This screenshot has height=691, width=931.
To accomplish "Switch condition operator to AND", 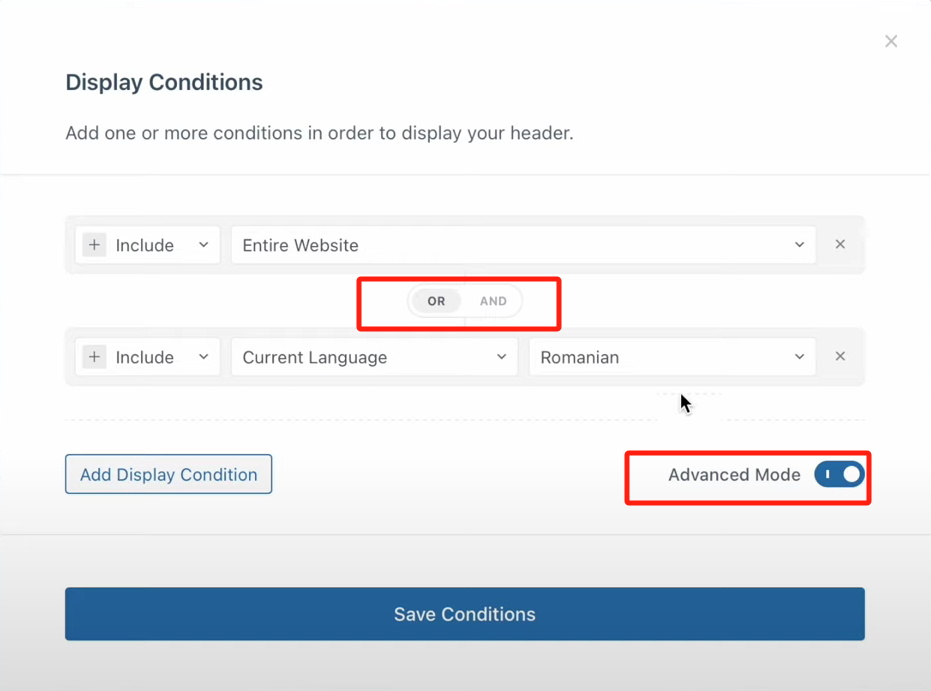I will 493,301.
